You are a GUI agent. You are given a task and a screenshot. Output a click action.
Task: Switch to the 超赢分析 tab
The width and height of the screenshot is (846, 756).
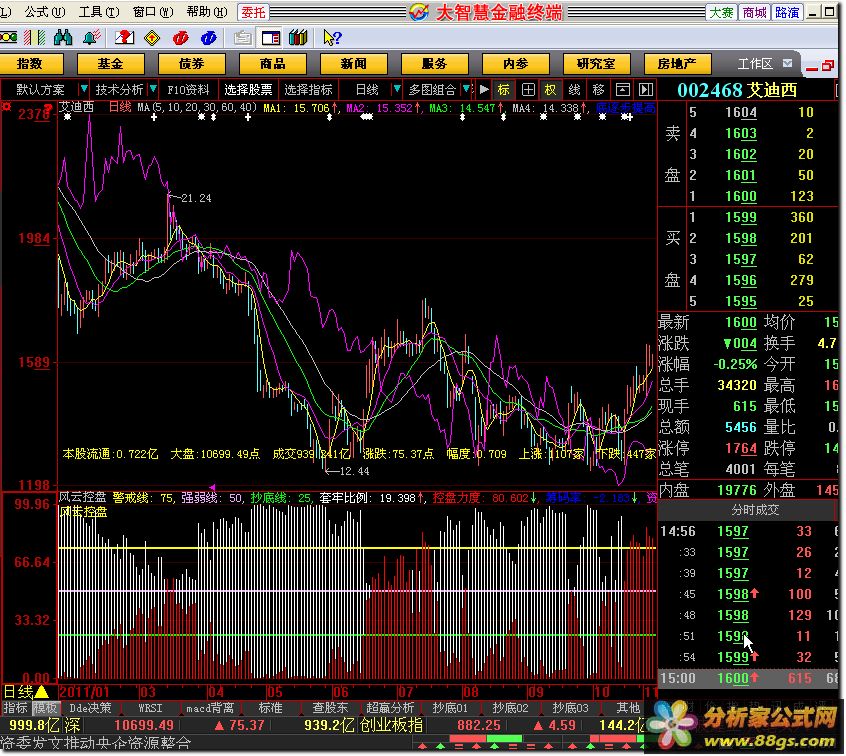tap(390, 707)
